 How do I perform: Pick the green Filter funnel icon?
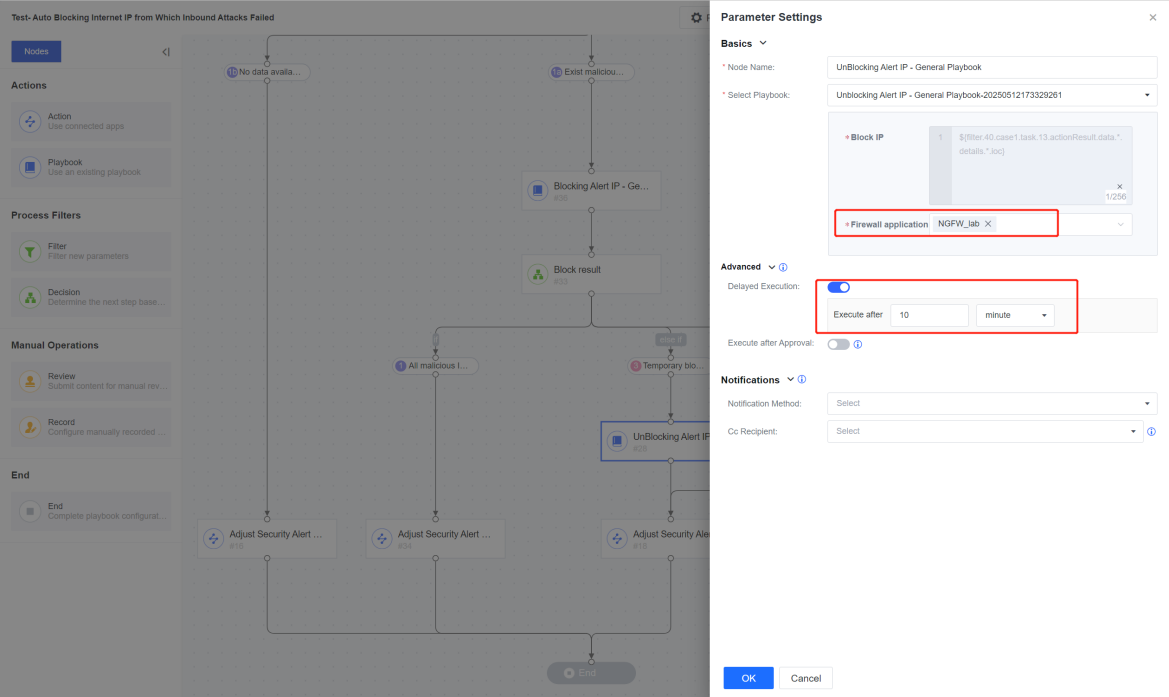coord(30,251)
